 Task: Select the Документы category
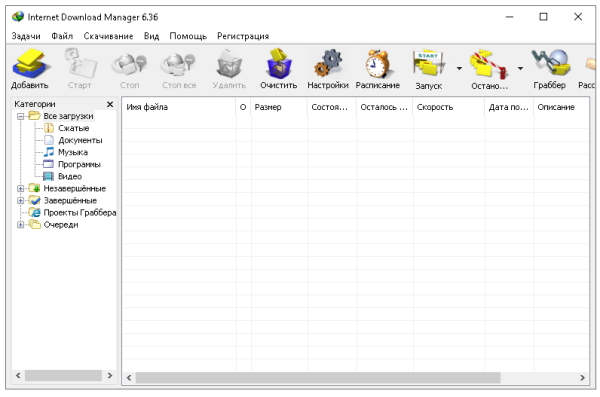(x=80, y=140)
